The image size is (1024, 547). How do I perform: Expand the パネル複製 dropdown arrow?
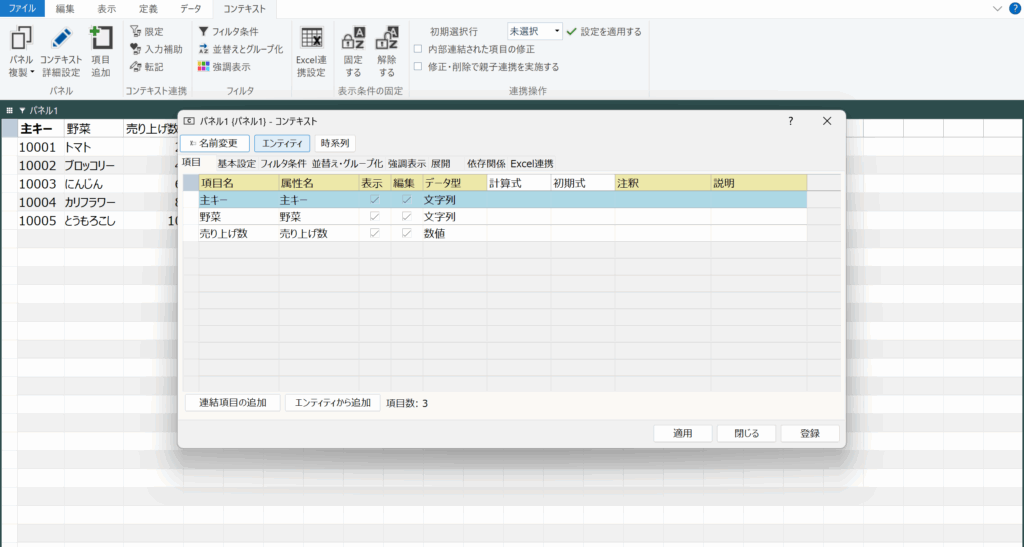click(x=33, y=73)
